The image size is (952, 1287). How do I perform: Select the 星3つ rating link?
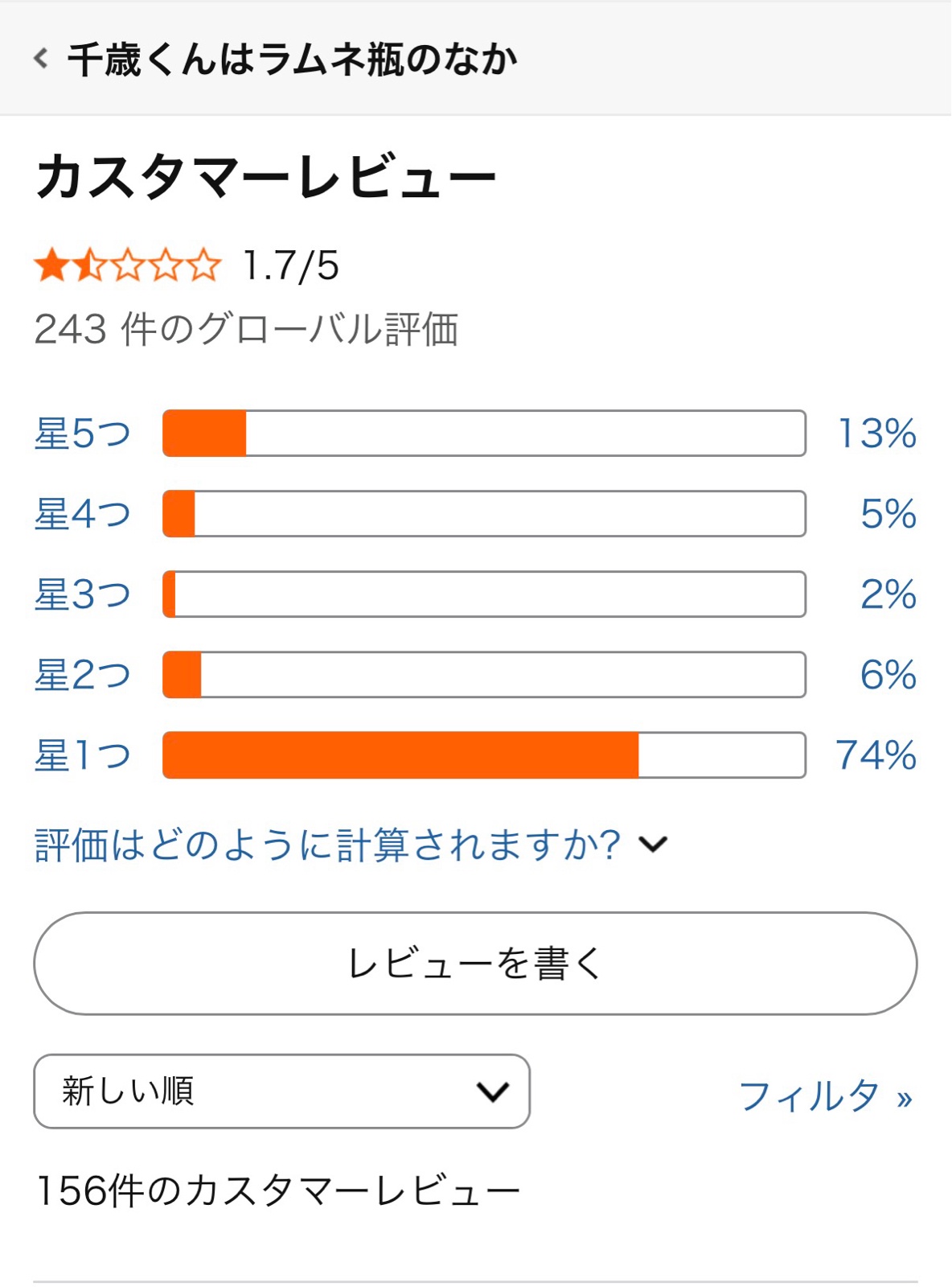coord(82,594)
